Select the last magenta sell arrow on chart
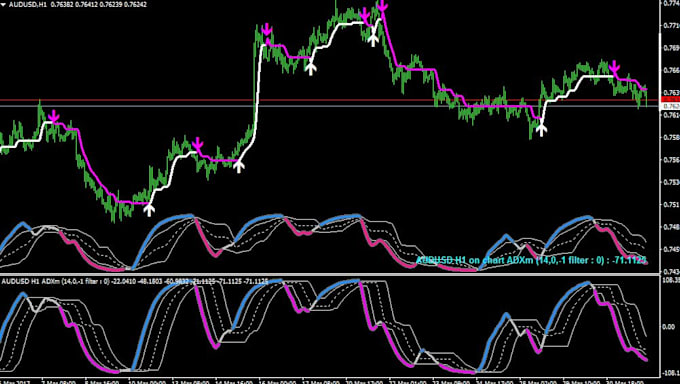 click(614, 67)
